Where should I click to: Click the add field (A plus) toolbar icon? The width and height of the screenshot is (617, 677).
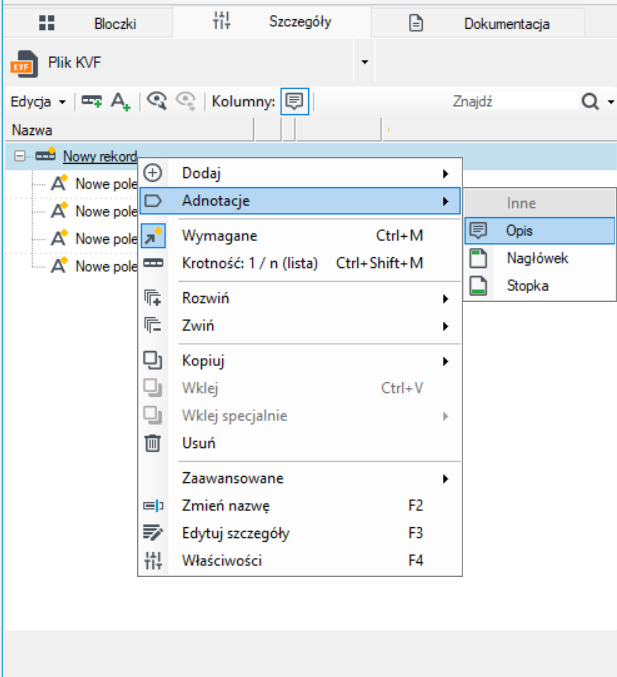(120, 102)
